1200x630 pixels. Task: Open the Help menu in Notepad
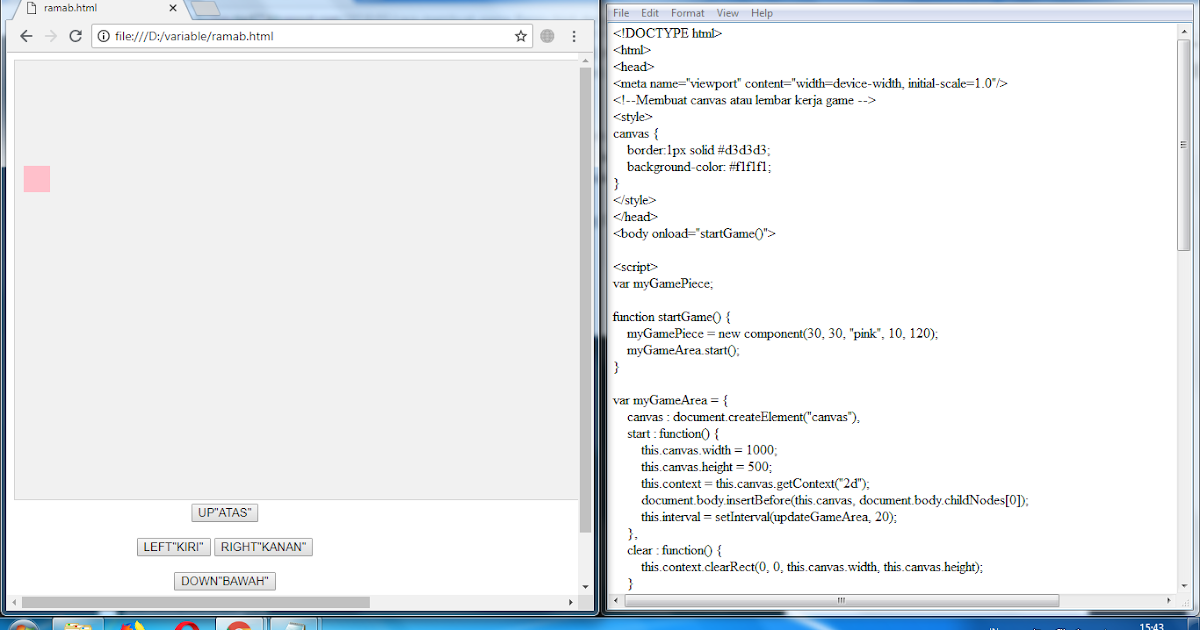pos(762,13)
